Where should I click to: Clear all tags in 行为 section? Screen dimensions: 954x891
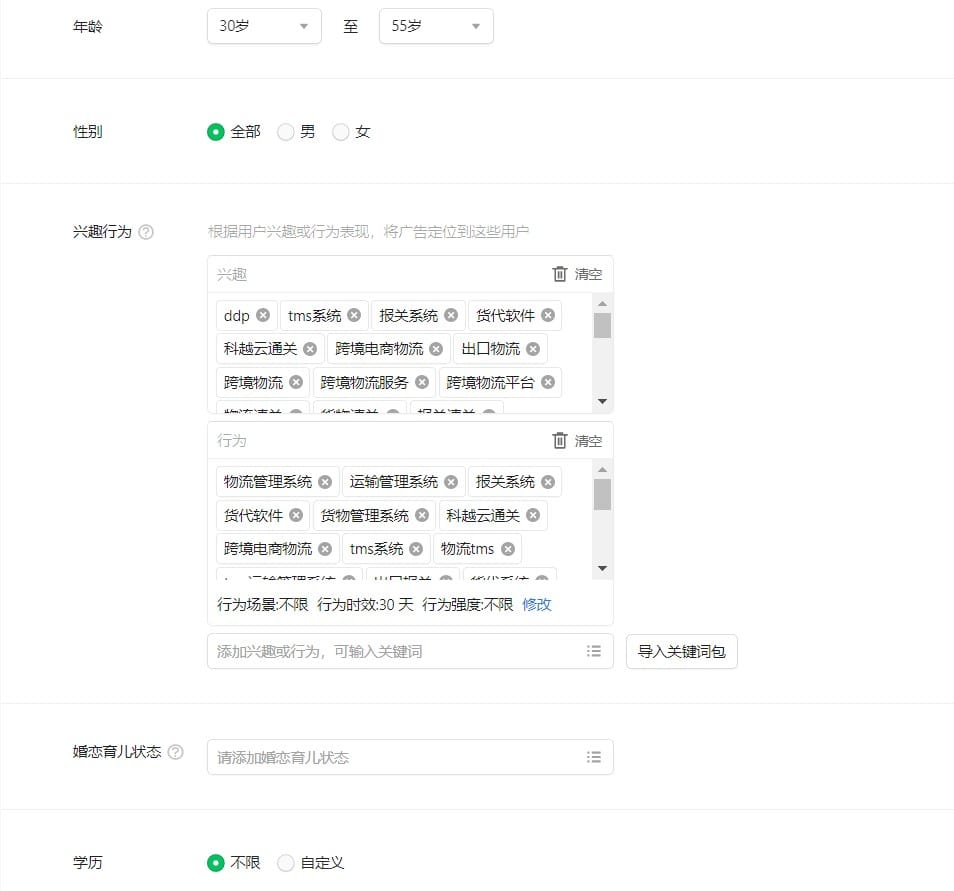click(577, 441)
